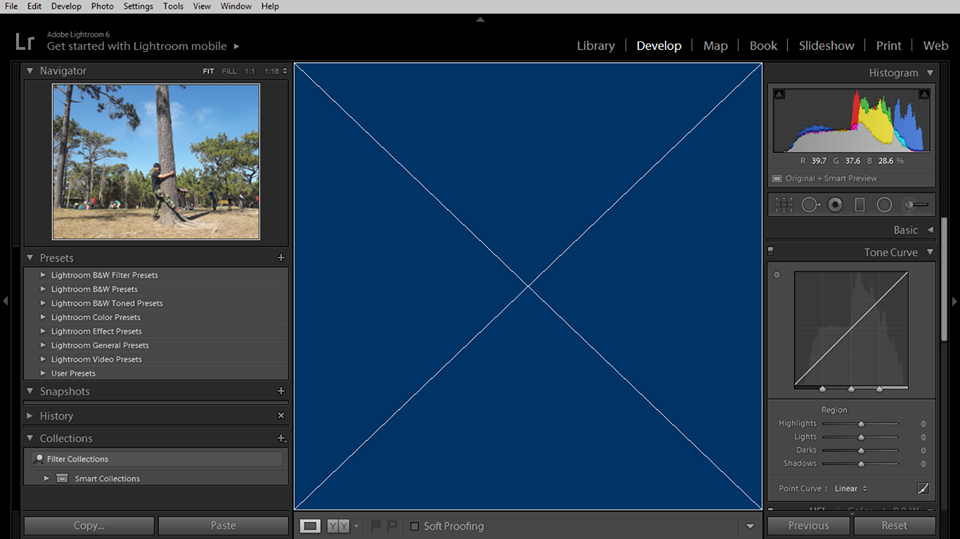Screen dimensions: 960x539
Task: Add a new preset with plus icon
Action: coord(281,258)
